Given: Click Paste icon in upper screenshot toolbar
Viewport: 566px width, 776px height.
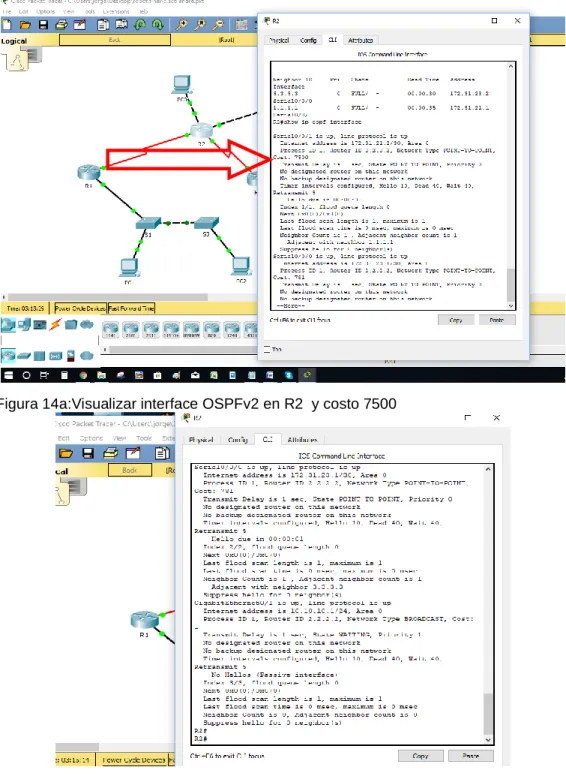Looking at the screenshot, I should pos(121,24).
